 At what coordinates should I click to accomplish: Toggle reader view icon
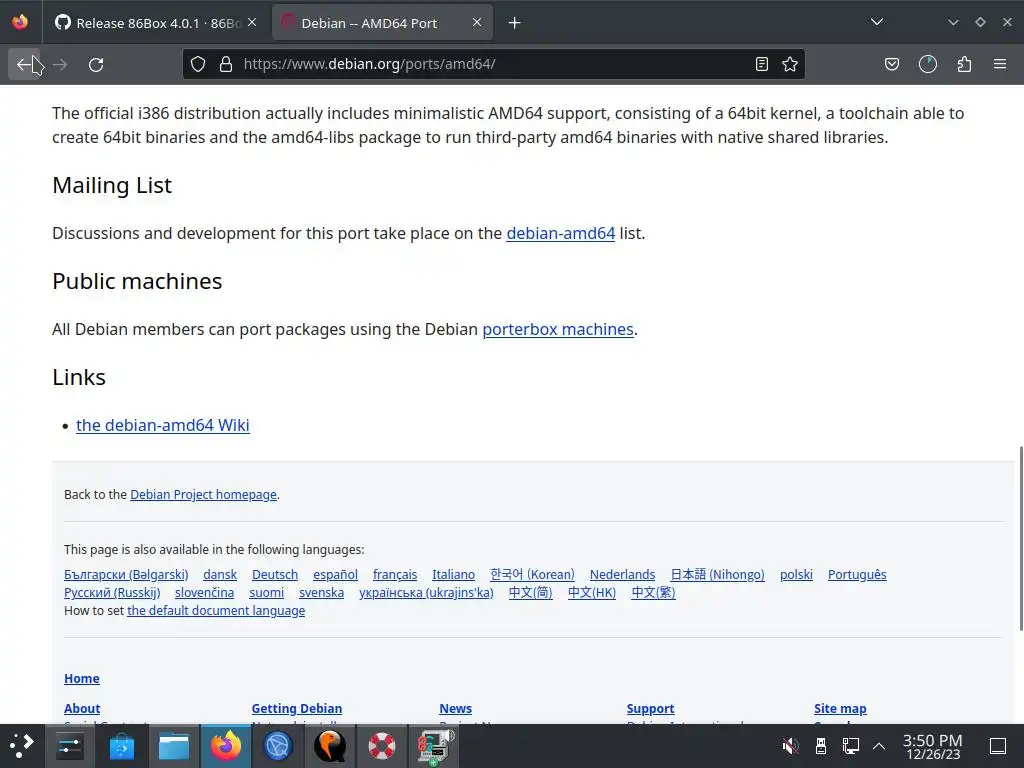pyautogui.click(x=761, y=64)
